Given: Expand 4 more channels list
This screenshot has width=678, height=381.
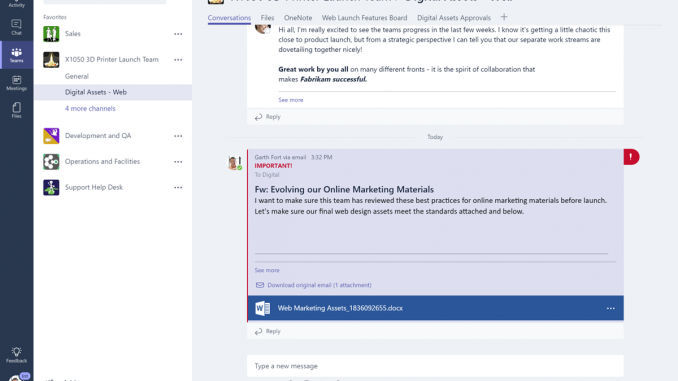Looking at the screenshot, I should pos(90,109).
